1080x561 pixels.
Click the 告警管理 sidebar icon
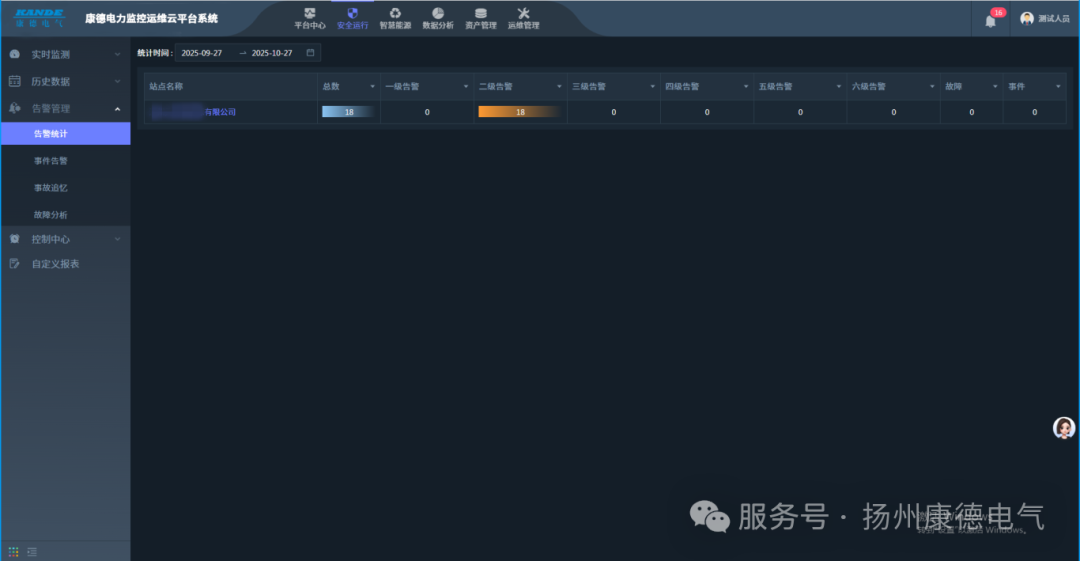[14, 108]
